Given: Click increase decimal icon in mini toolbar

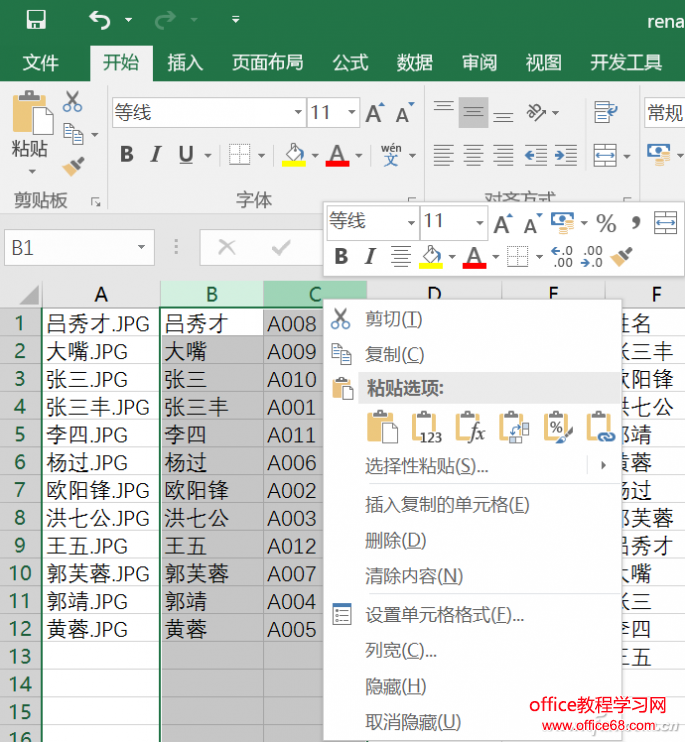Looking at the screenshot, I should 562,257.
